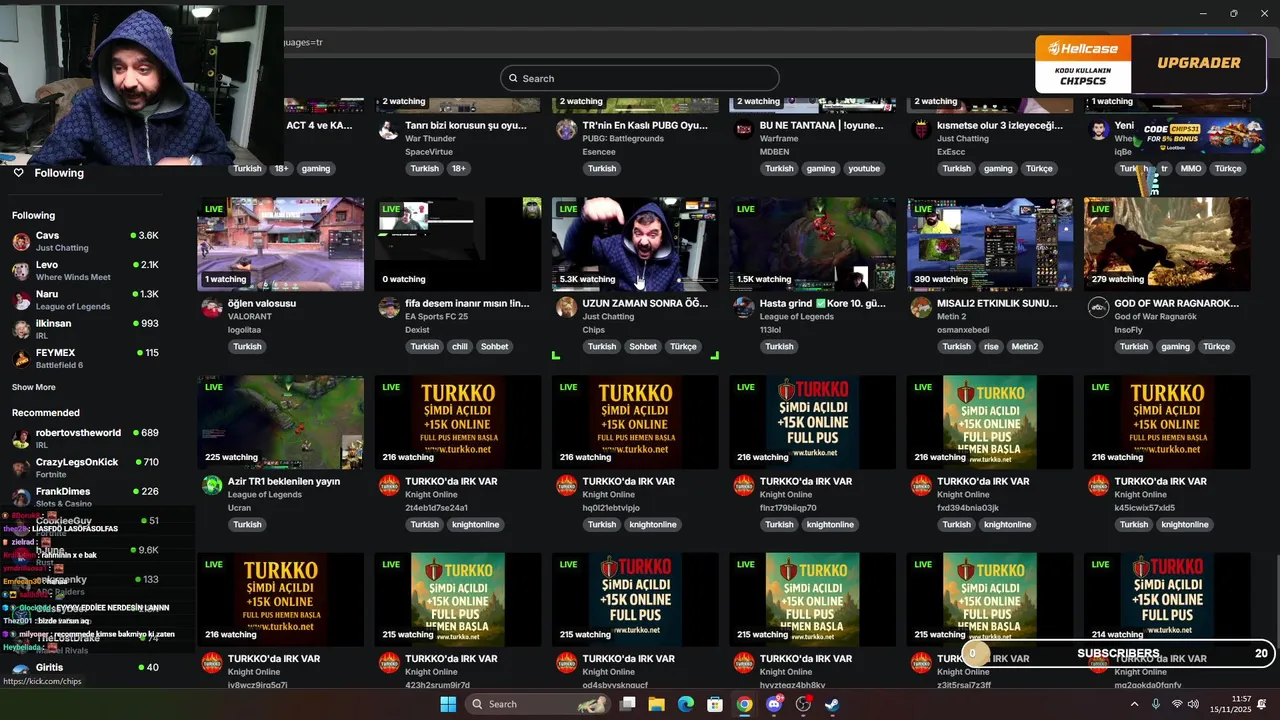The image size is (1280, 720).
Task: Open the Giritis channel in the sidebar
Action: click(85, 668)
